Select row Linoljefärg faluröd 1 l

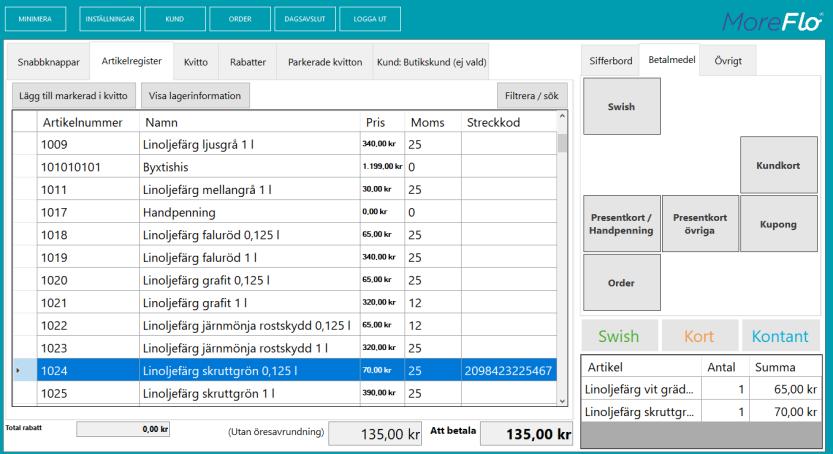click(285, 258)
